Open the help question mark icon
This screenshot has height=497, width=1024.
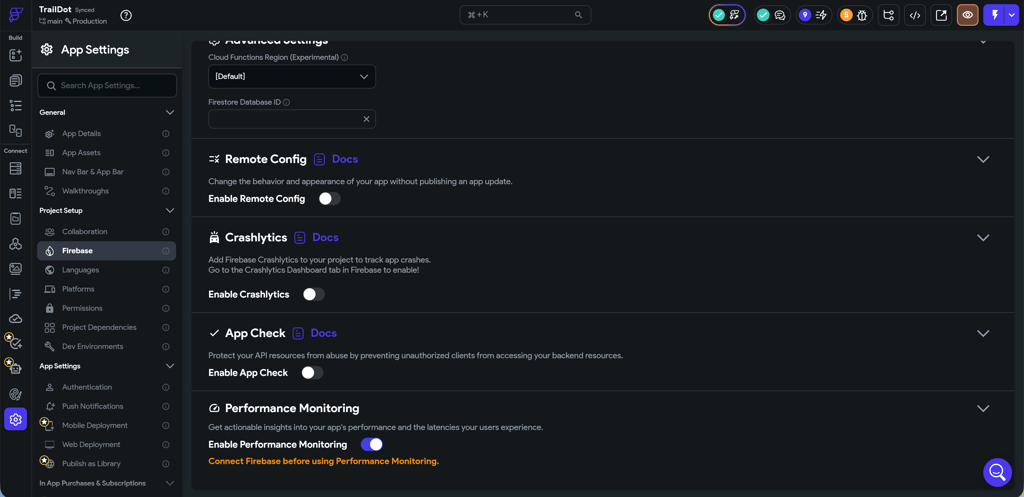pyautogui.click(x=126, y=15)
